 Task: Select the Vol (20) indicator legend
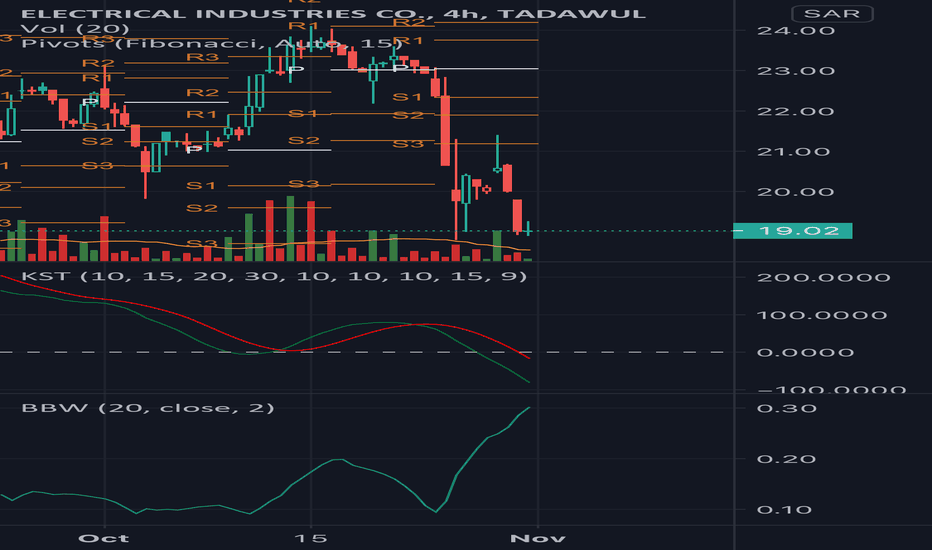pyautogui.click(x=75, y=29)
